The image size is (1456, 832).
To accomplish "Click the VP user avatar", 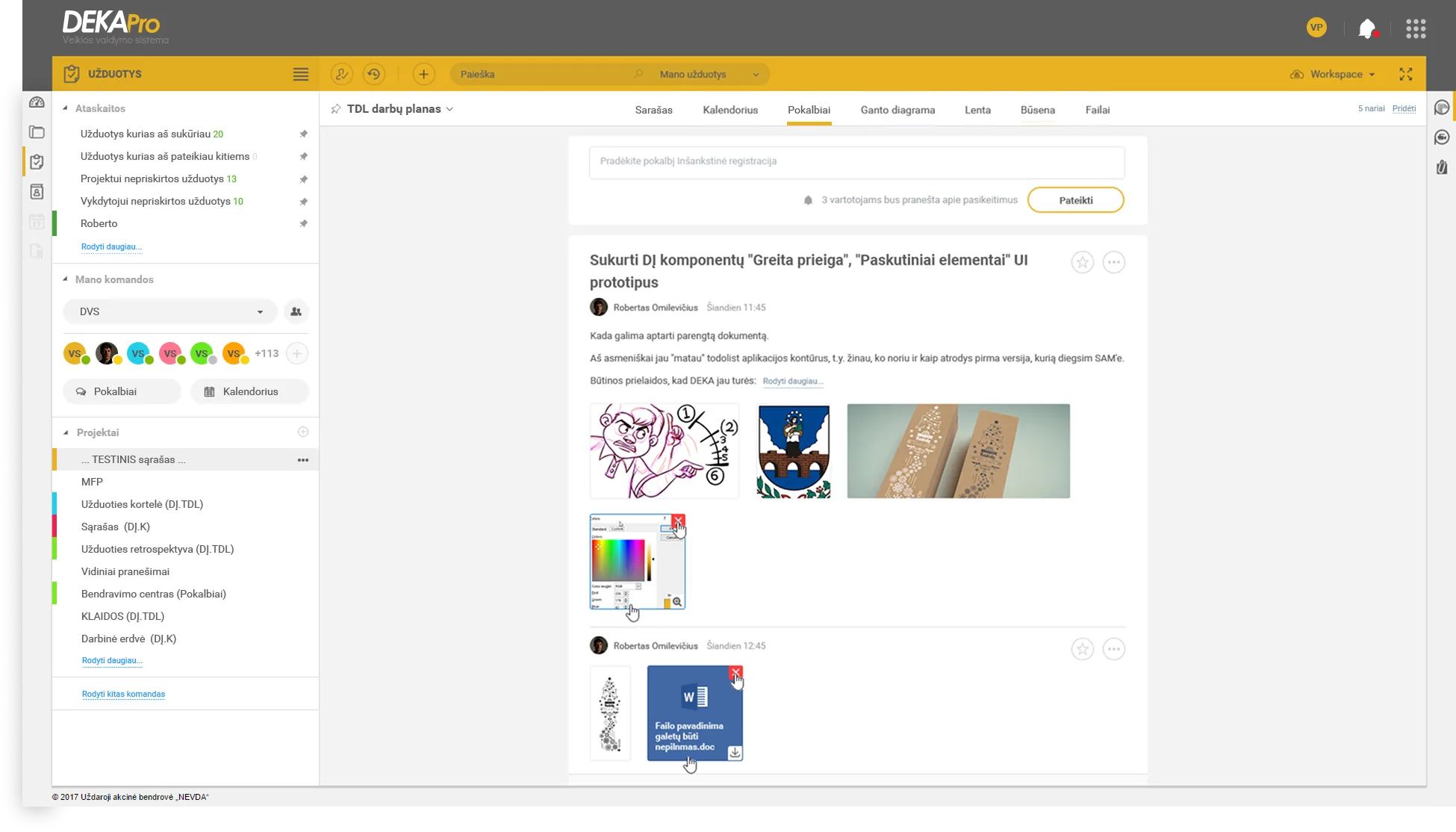I will [1316, 28].
